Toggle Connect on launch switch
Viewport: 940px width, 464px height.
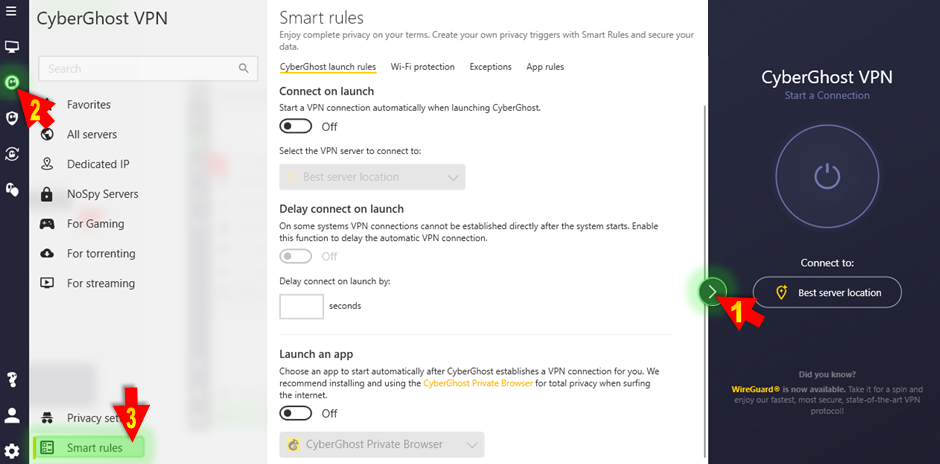pos(296,126)
